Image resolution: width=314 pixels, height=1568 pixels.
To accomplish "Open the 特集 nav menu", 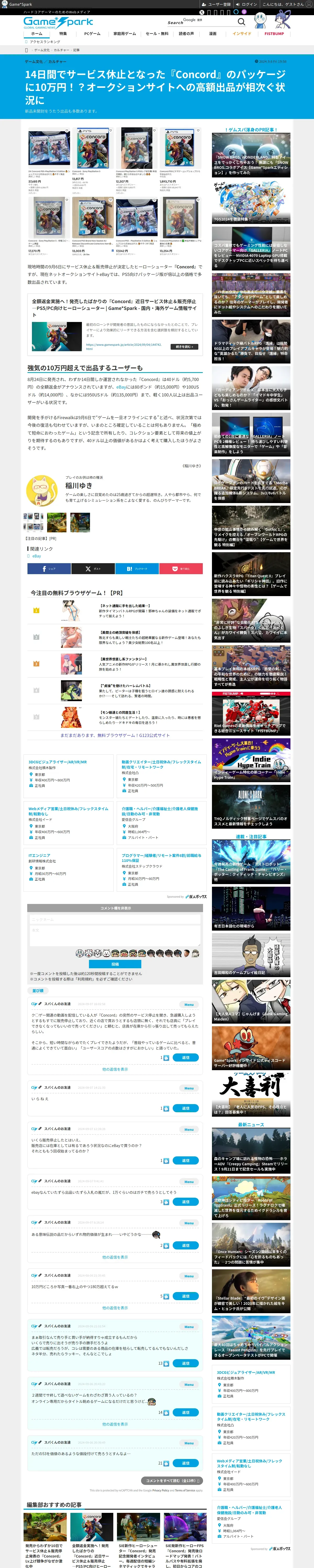I will pos(63,34).
